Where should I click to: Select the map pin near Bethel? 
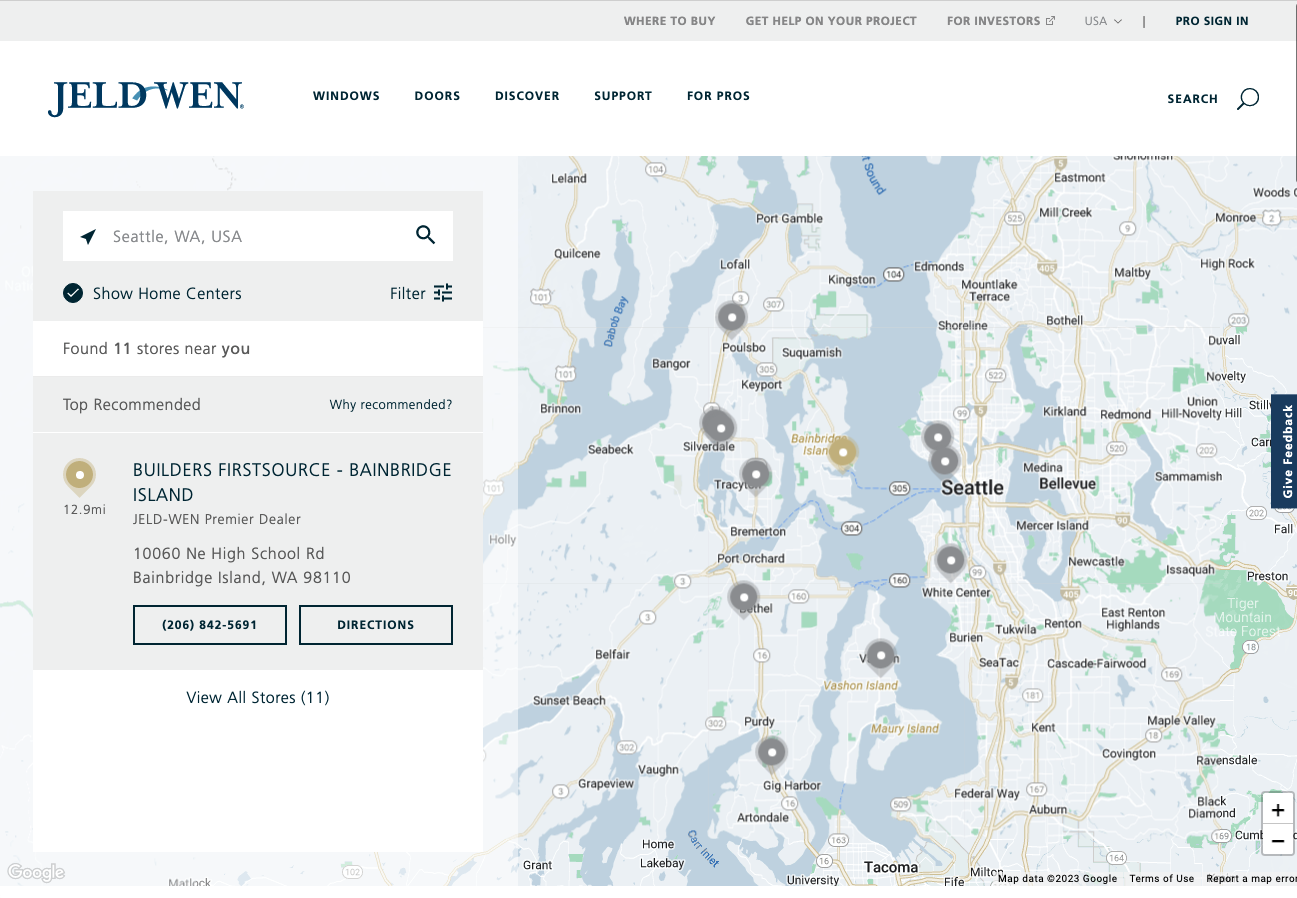point(744,599)
